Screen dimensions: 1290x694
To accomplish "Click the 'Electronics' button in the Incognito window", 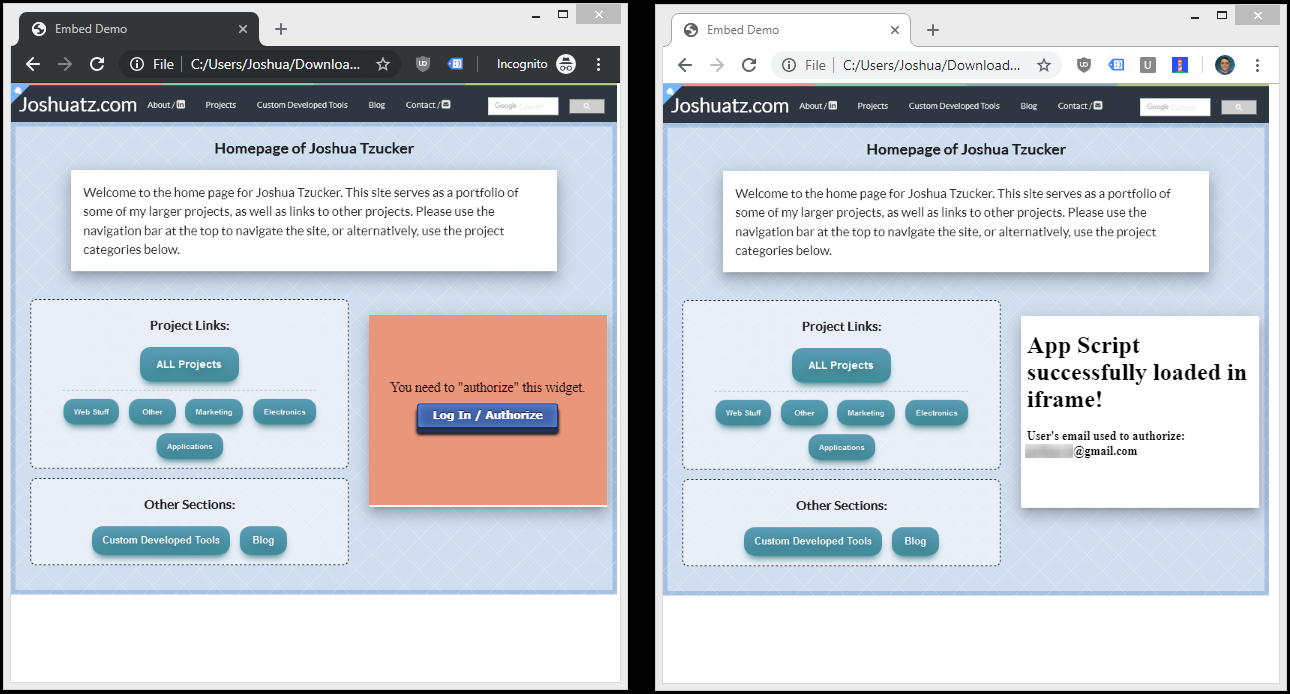I will pos(284,412).
